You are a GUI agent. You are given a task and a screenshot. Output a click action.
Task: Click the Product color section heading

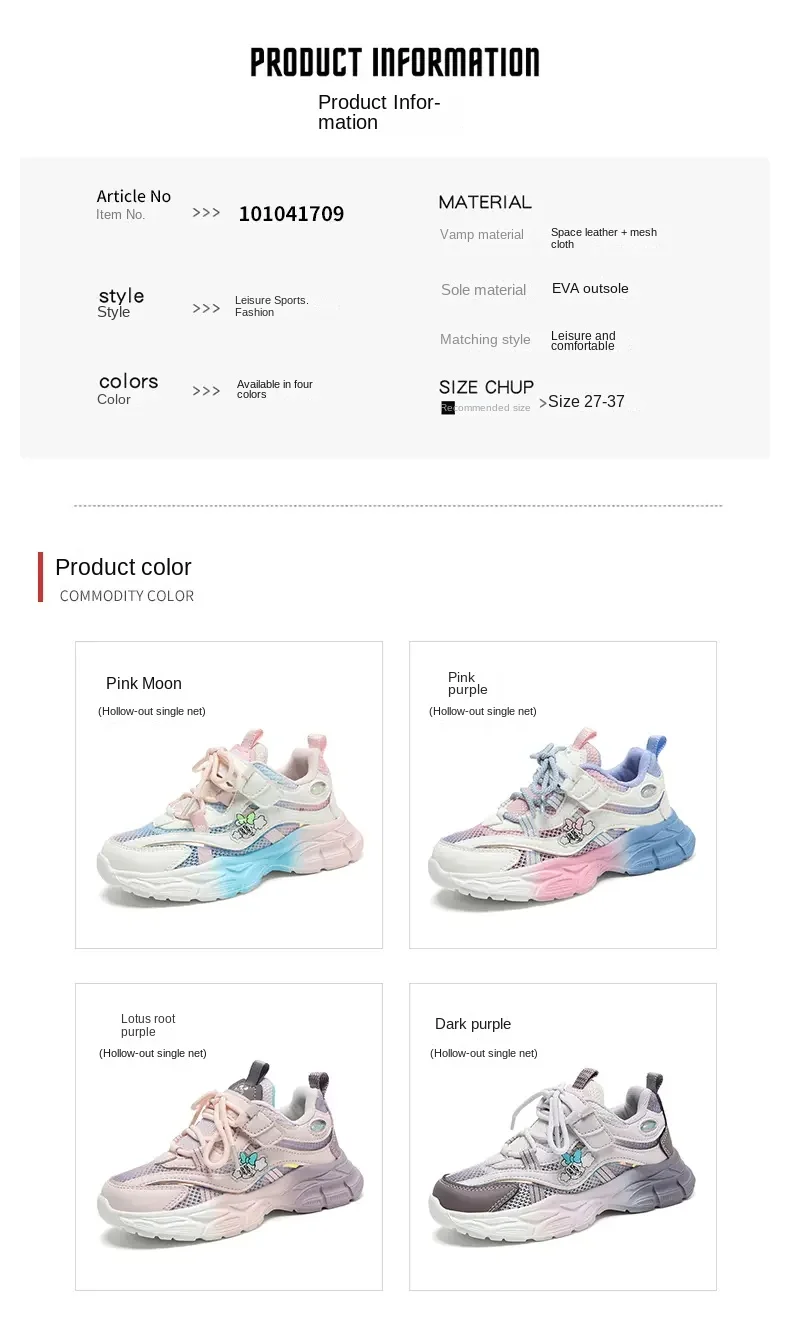click(x=123, y=567)
